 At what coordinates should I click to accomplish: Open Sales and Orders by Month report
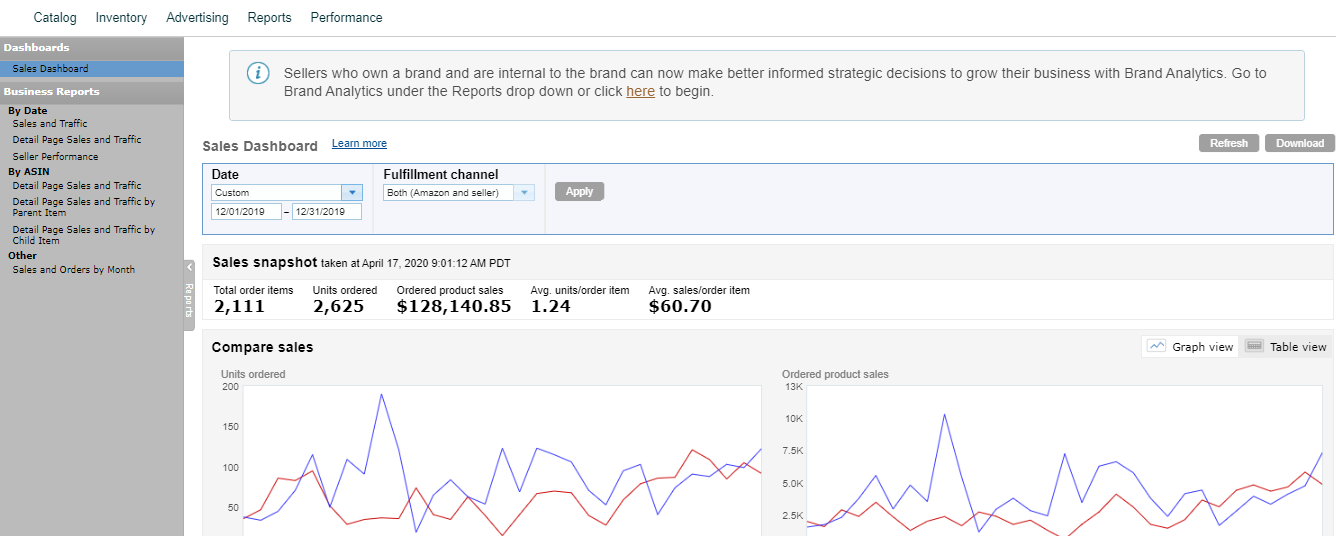[73, 270]
